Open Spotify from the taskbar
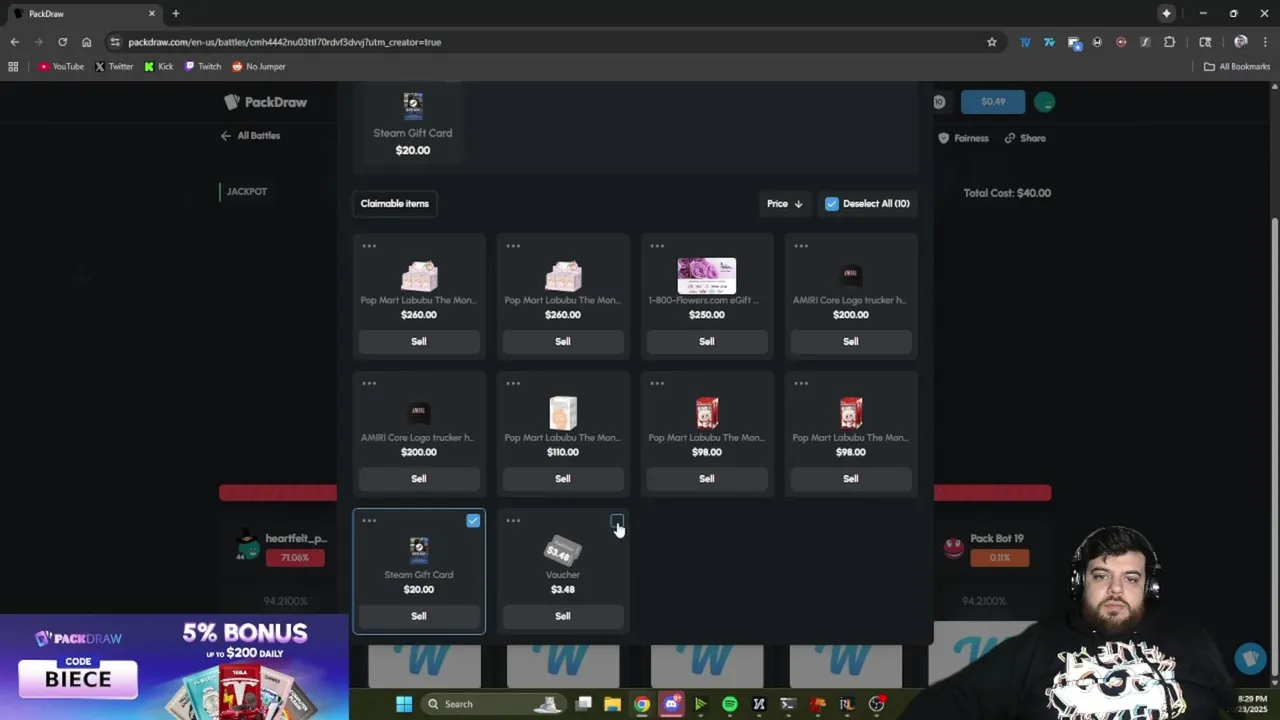The height and width of the screenshot is (720, 1280). (730, 704)
